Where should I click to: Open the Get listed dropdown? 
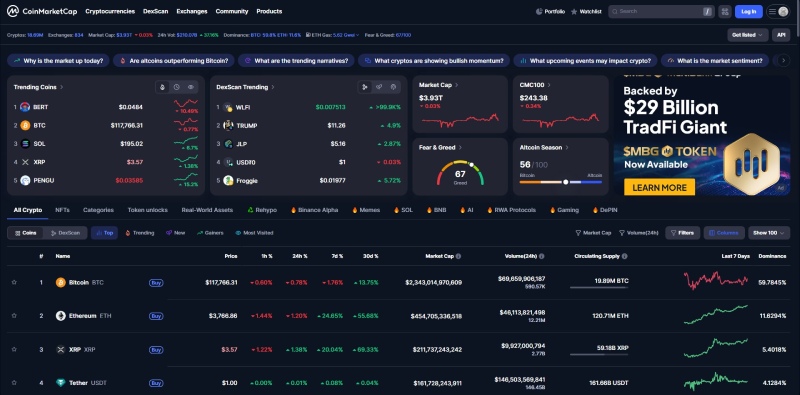(747, 35)
